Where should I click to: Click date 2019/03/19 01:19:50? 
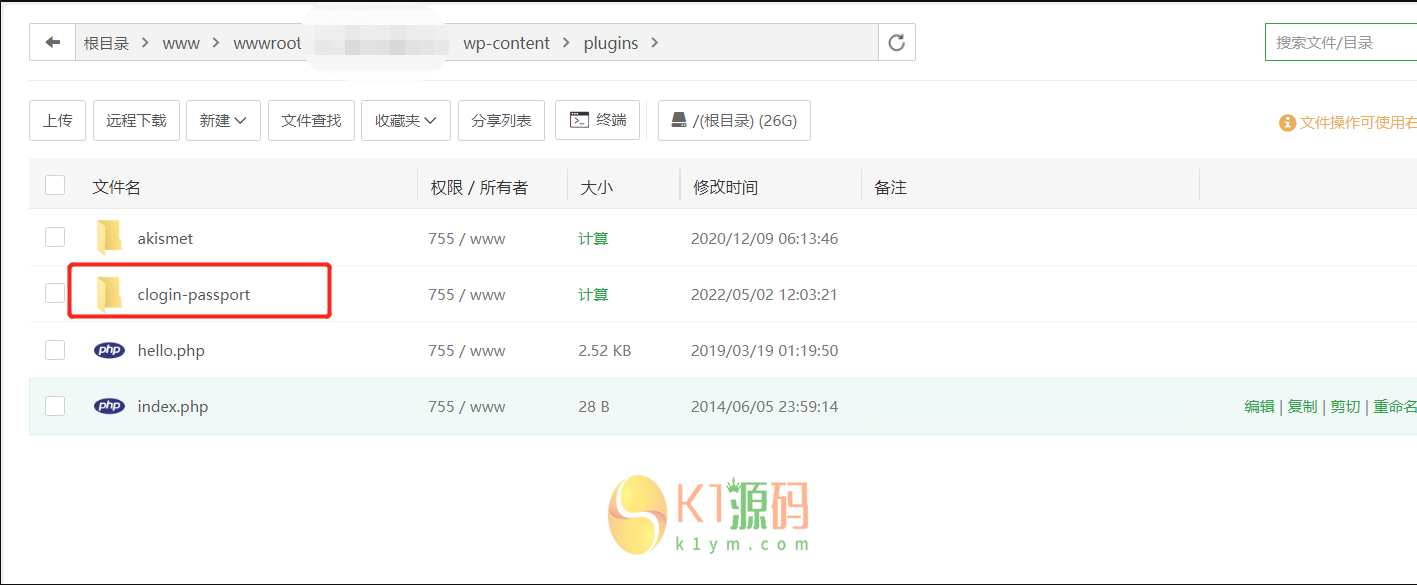click(x=764, y=350)
